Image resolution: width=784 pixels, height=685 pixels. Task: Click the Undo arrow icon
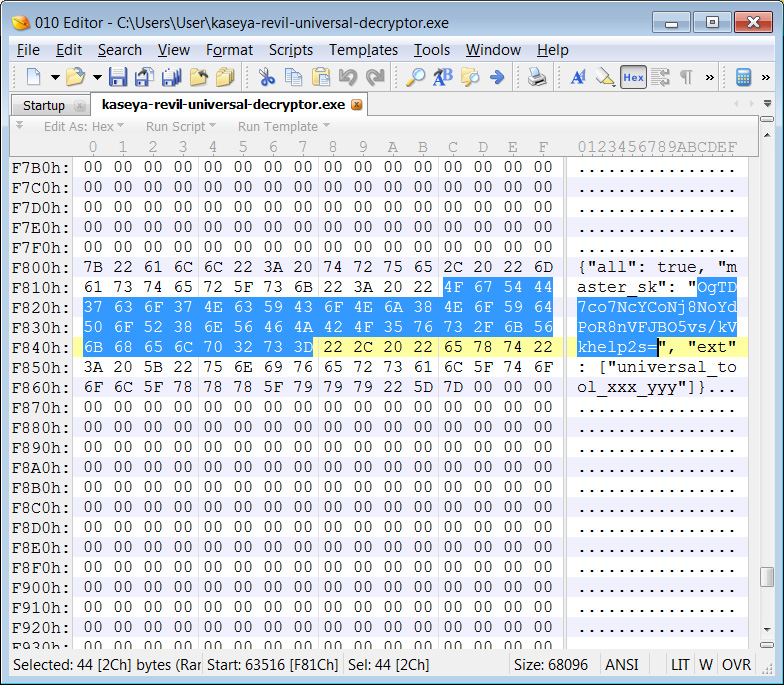pyautogui.click(x=348, y=77)
